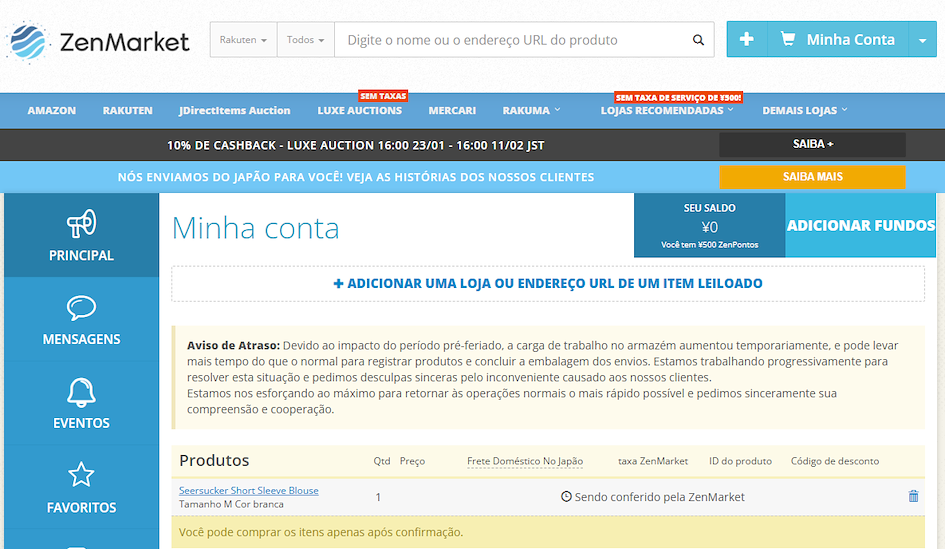Open JDirectItems Auction menu item
Image resolution: width=945 pixels, height=549 pixels.
click(x=234, y=110)
